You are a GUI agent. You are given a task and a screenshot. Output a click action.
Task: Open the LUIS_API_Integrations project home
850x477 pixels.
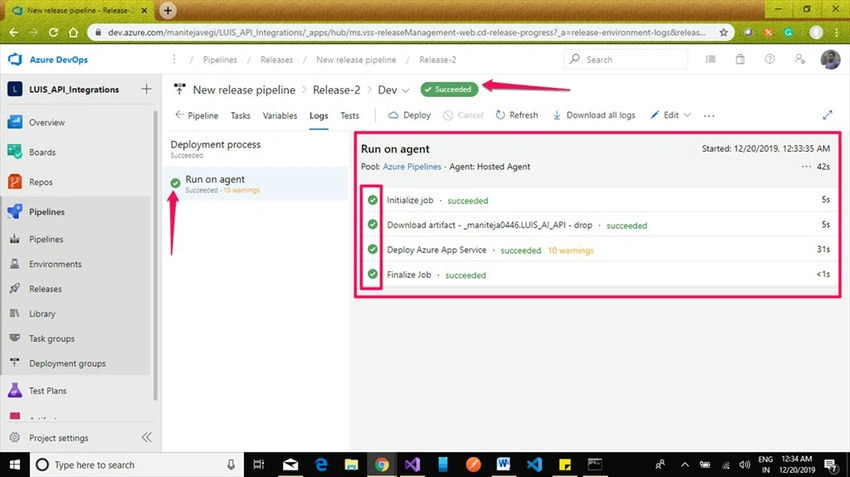point(74,89)
